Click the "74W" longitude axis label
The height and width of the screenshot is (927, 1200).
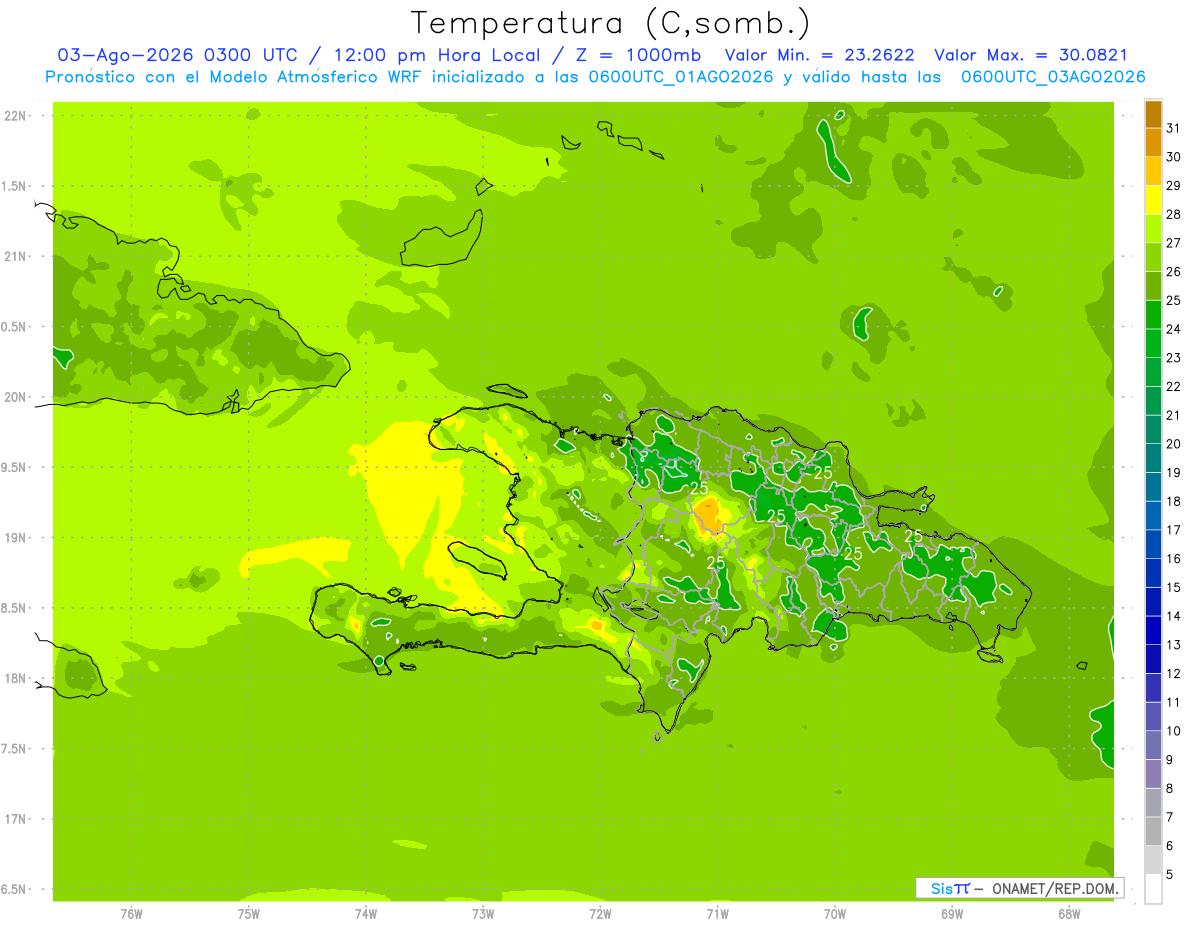click(366, 914)
